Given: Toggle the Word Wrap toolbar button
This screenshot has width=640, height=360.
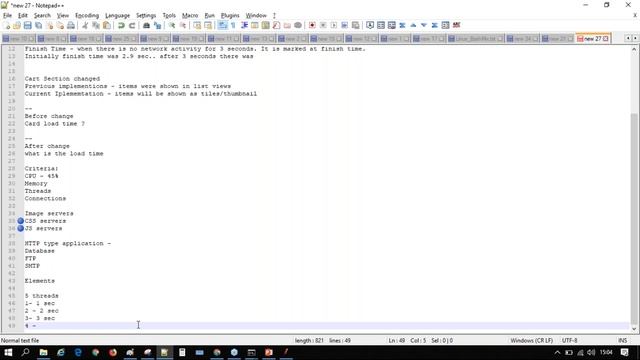Looking at the screenshot, I should coord(222,25).
